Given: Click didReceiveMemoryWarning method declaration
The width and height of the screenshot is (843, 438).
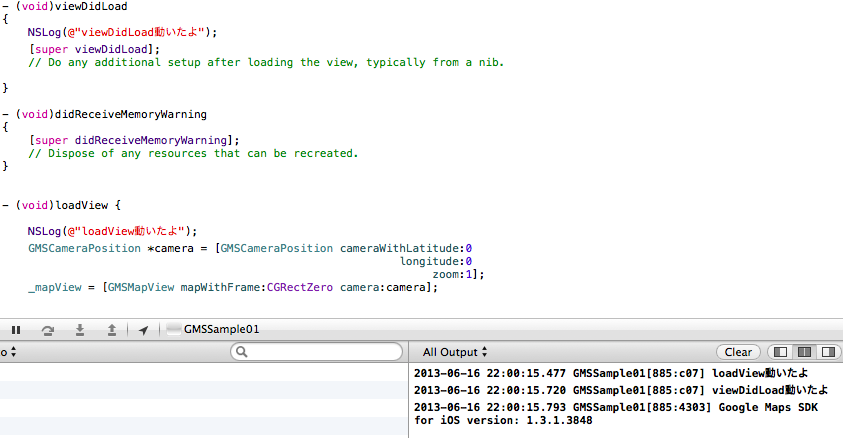Looking at the screenshot, I should [x=104, y=114].
